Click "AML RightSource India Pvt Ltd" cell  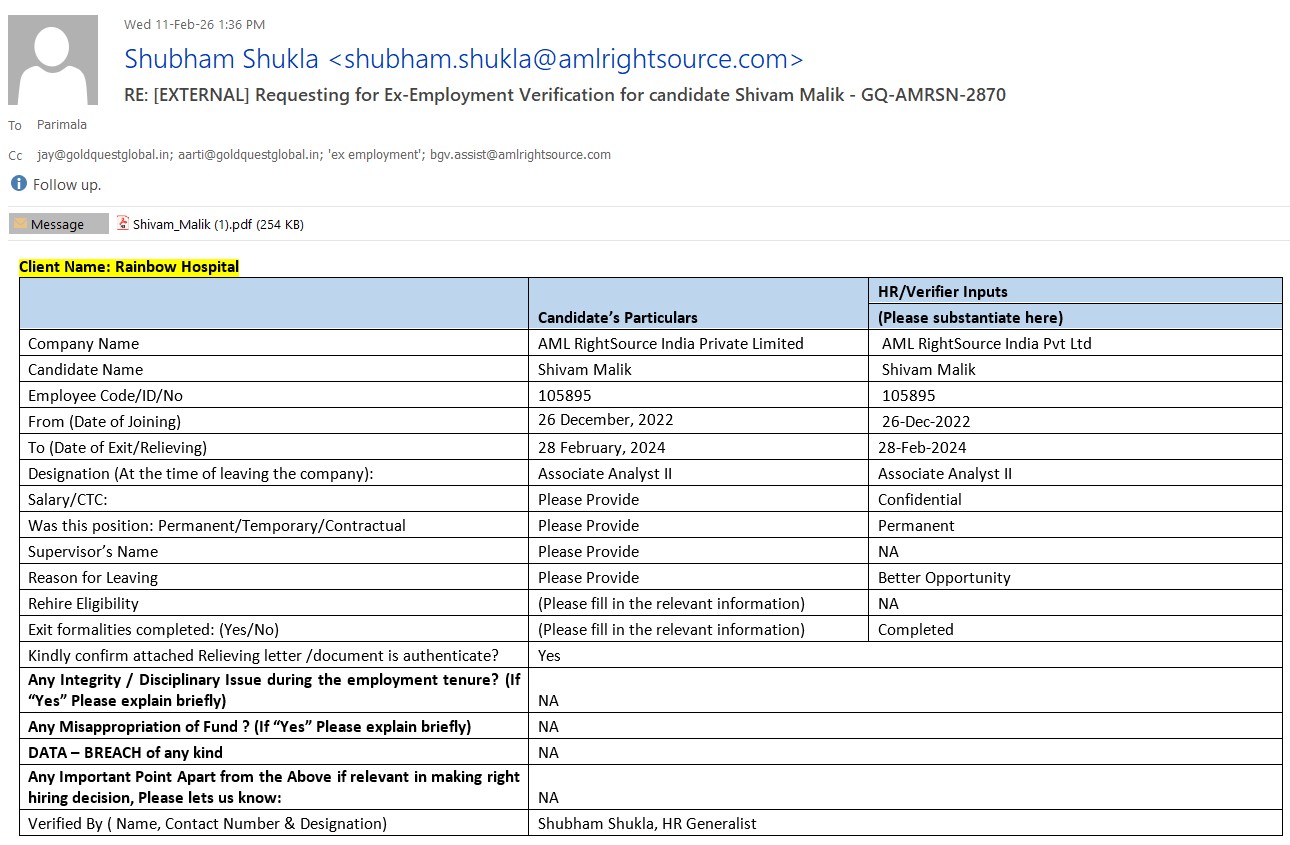(x=987, y=343)
